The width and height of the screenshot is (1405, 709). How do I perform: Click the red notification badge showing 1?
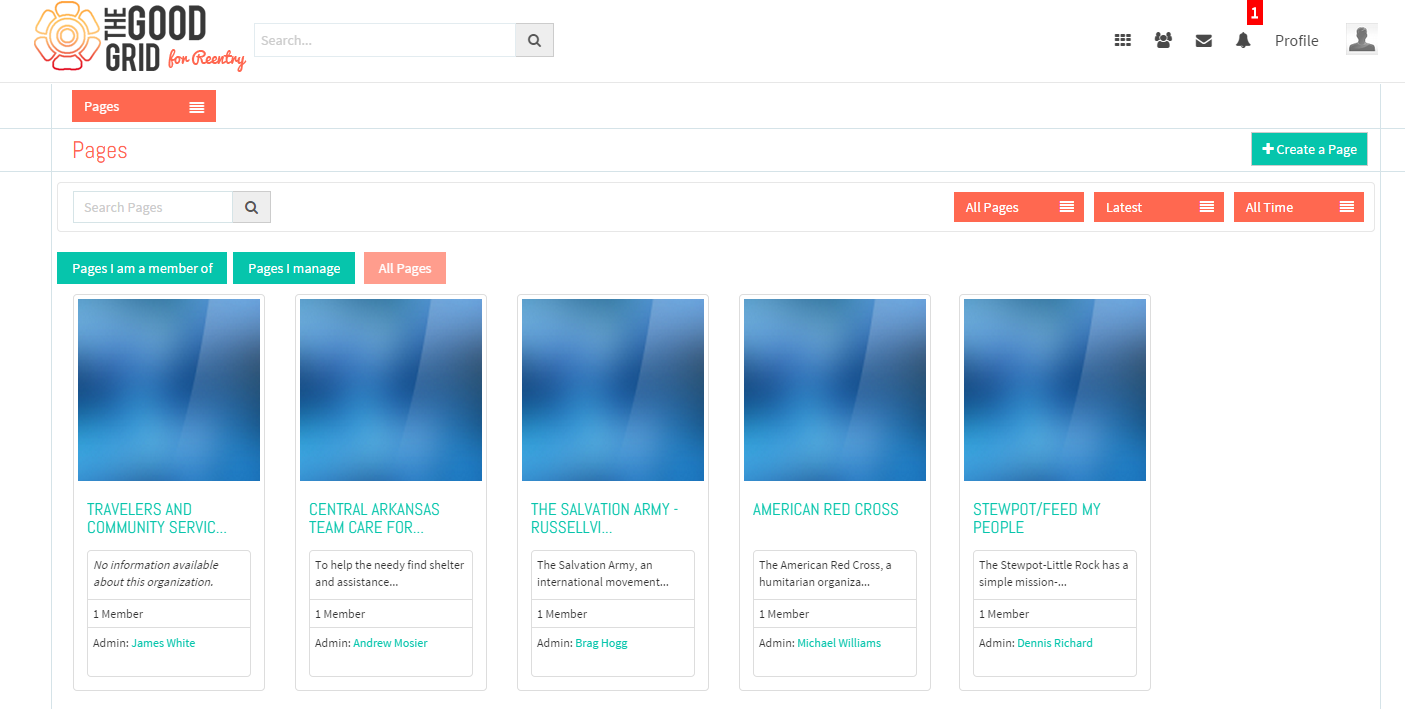coord(1255,13)
